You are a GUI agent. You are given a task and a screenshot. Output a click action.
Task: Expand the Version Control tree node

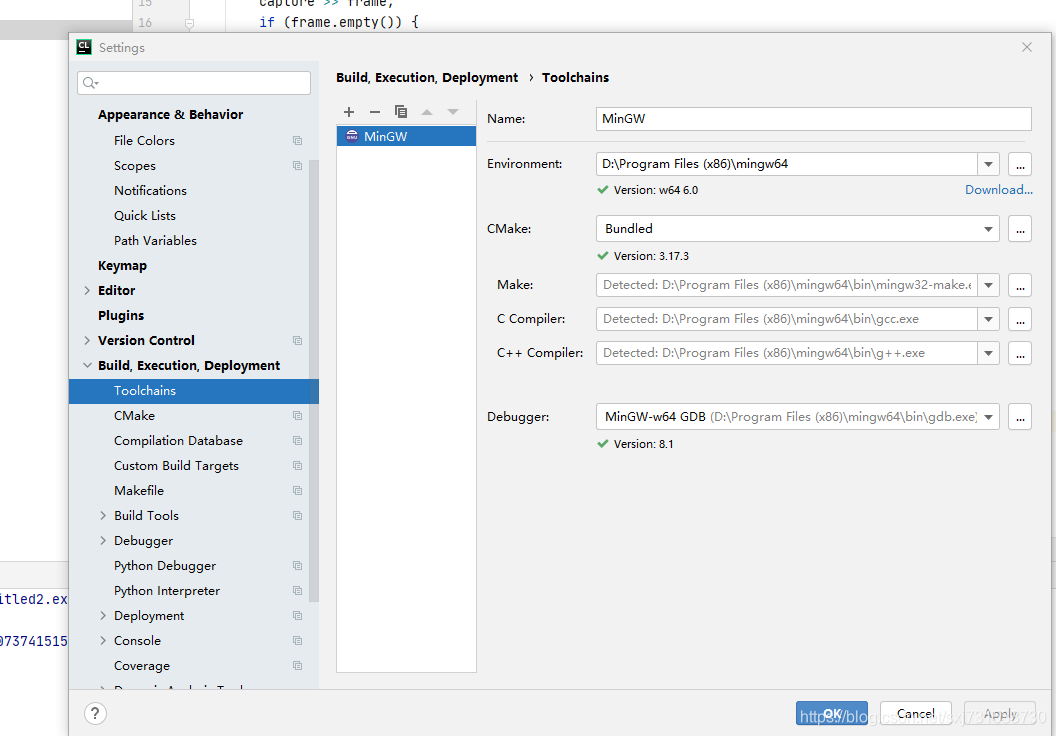pyautogui.click(x=87, y=341)
